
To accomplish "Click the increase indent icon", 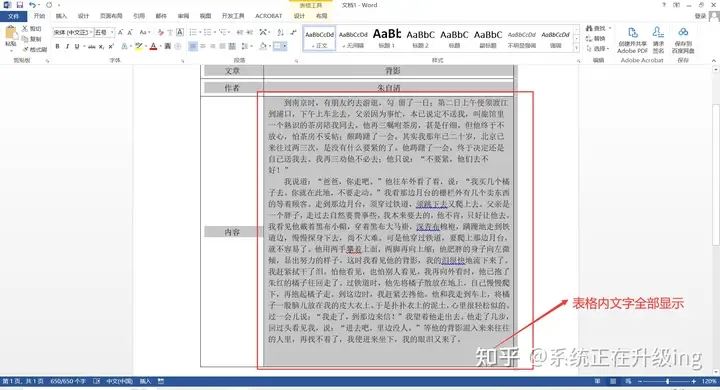I will coord(249,32).
